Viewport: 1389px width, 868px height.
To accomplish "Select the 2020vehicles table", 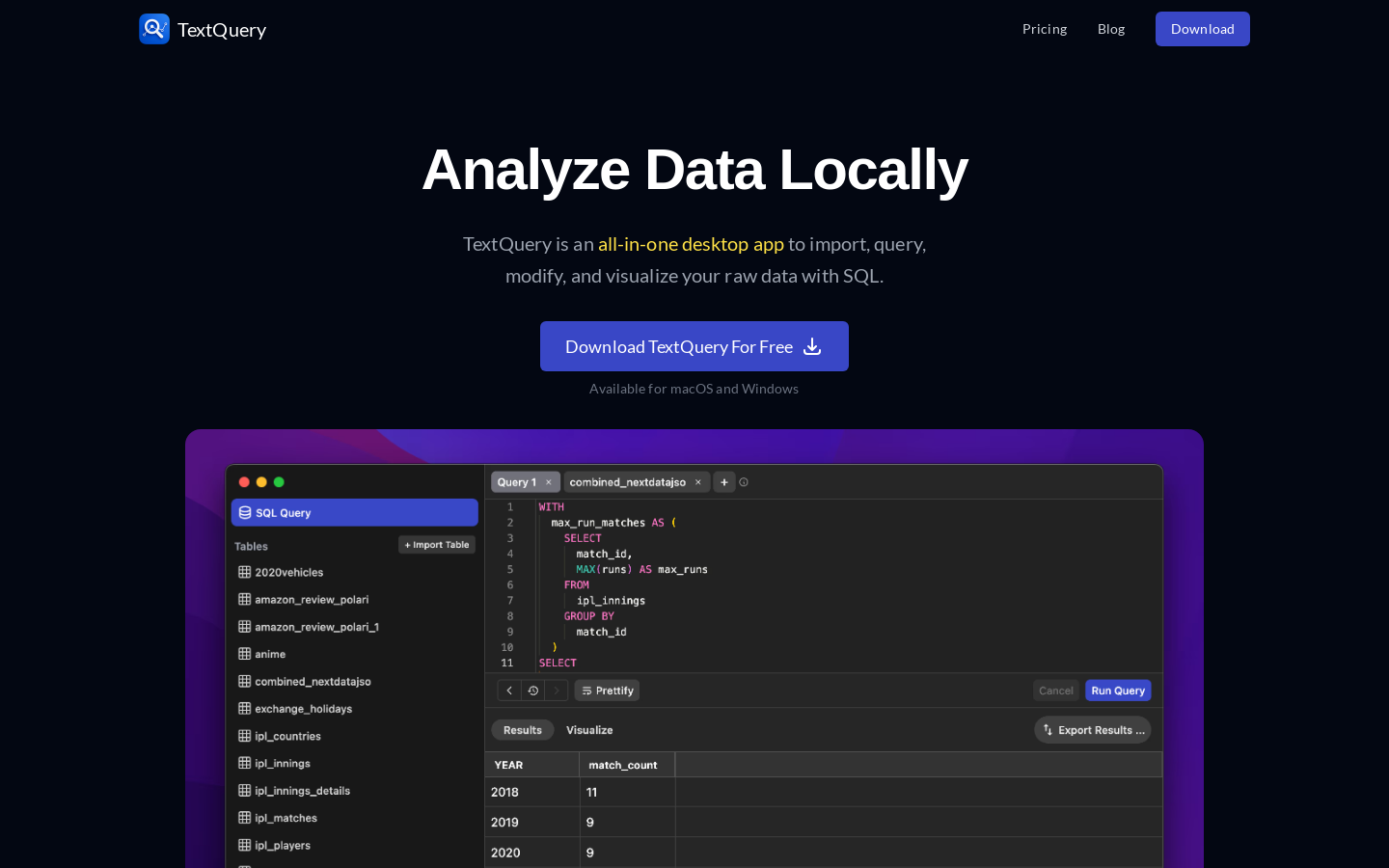I will 288,572.
